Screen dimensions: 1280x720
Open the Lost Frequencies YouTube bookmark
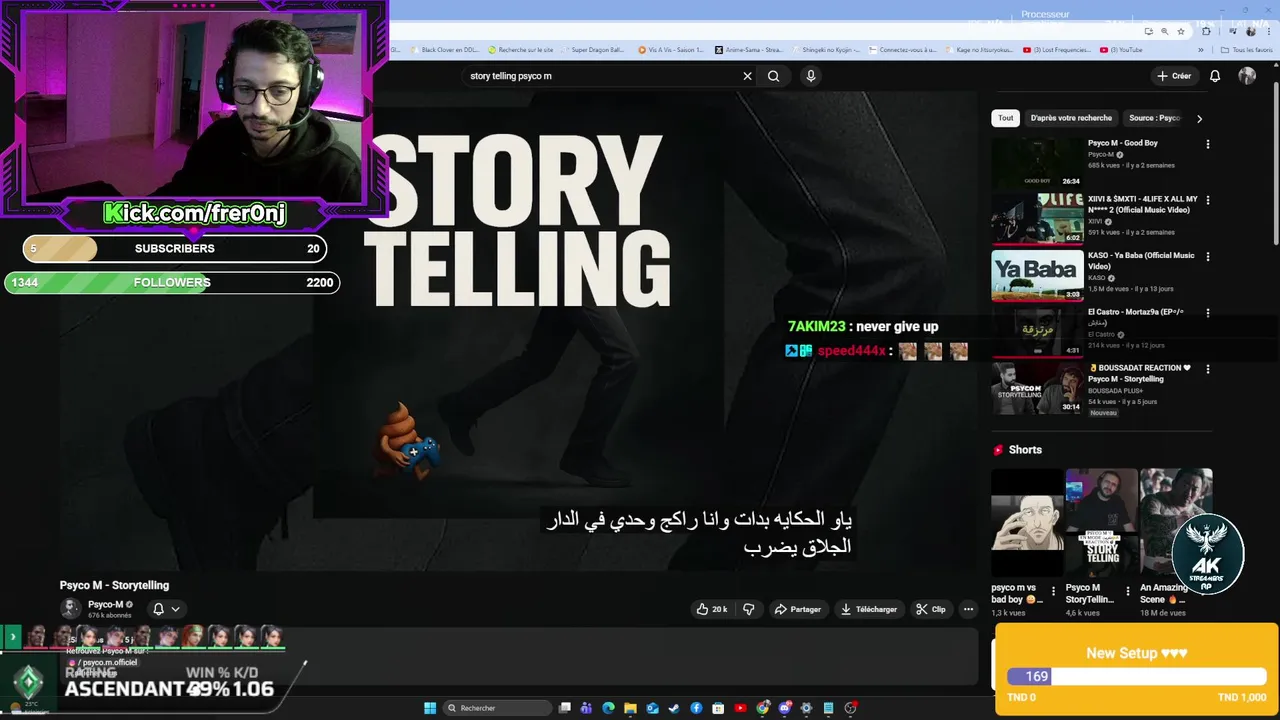point(1057,50)
